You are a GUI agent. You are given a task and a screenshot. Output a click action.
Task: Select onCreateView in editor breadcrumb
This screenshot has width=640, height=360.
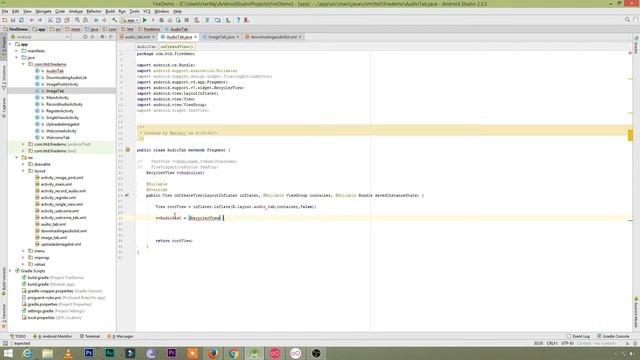point(176,47)
